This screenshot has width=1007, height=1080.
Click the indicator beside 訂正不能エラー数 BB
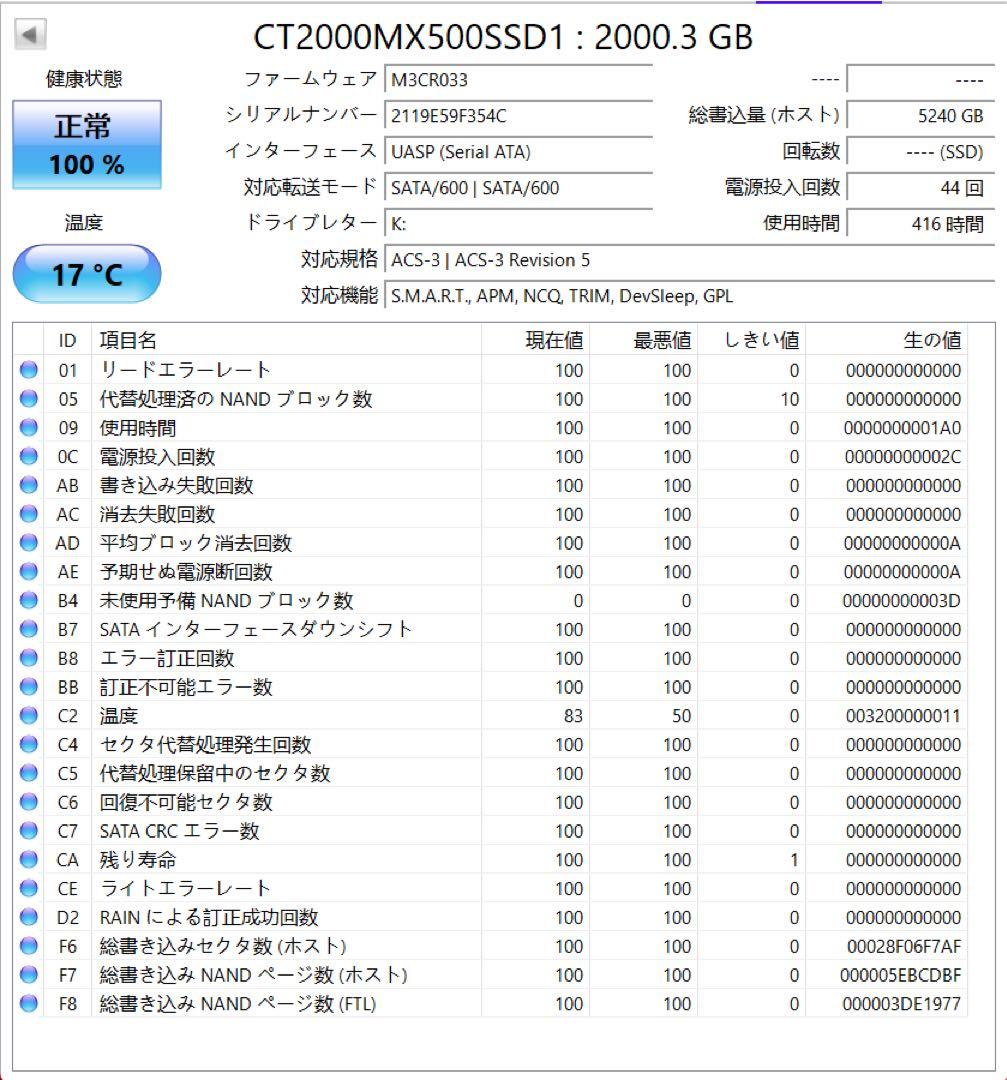click(x=27, y=687)
